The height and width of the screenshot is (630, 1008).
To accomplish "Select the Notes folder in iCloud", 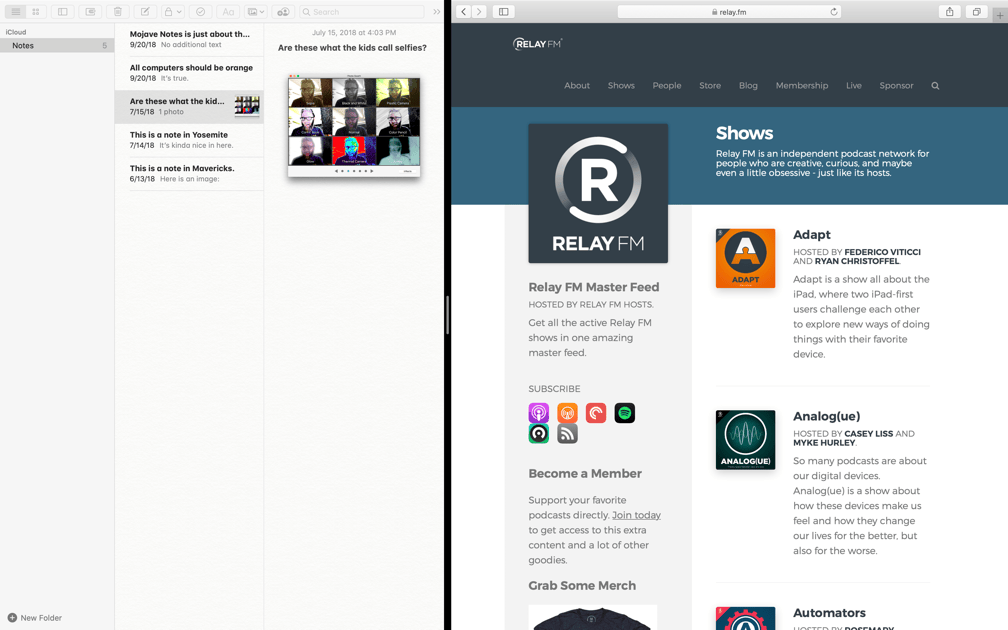I will 57,46.
